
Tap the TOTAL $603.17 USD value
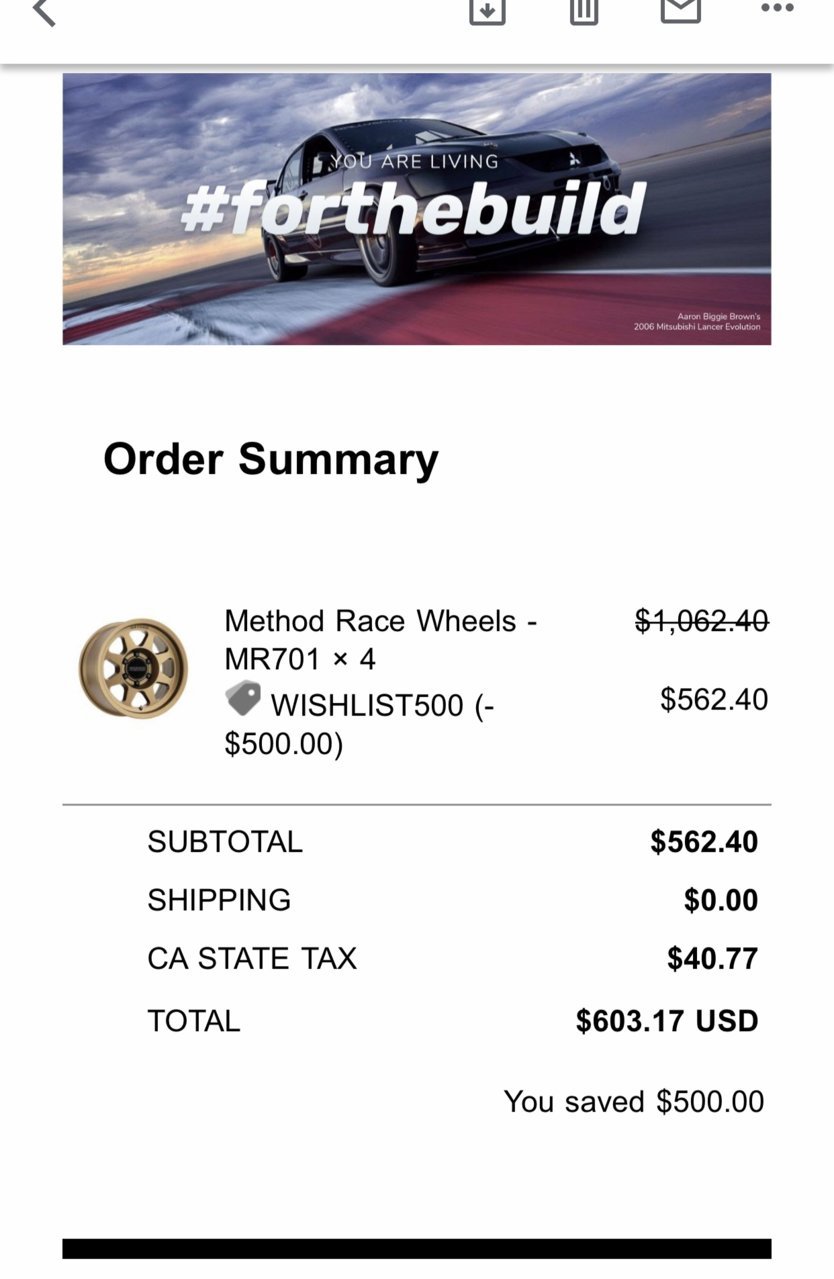tap(667, 1021)
